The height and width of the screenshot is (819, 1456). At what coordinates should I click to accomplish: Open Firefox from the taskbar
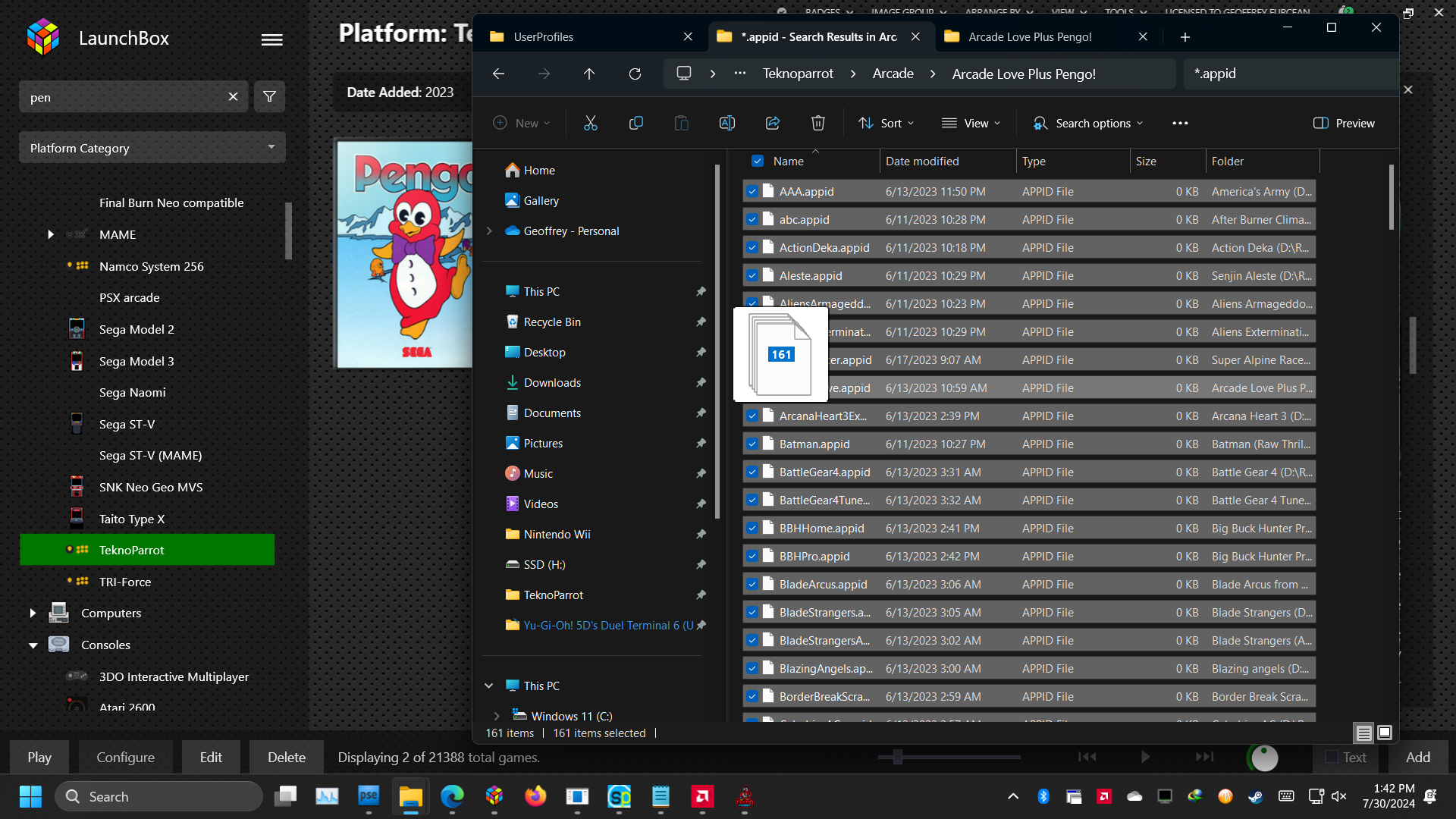tap(535, 796)
